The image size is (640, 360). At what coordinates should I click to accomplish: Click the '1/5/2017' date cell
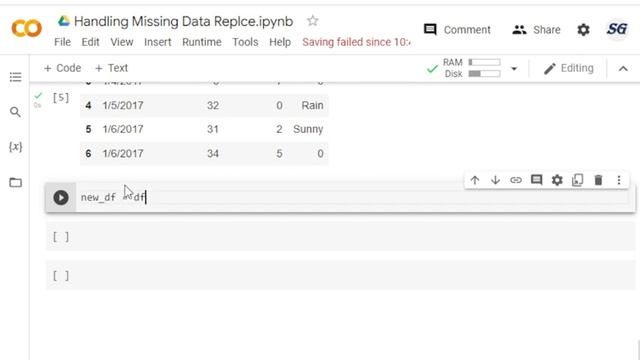(x=123, y=105)
